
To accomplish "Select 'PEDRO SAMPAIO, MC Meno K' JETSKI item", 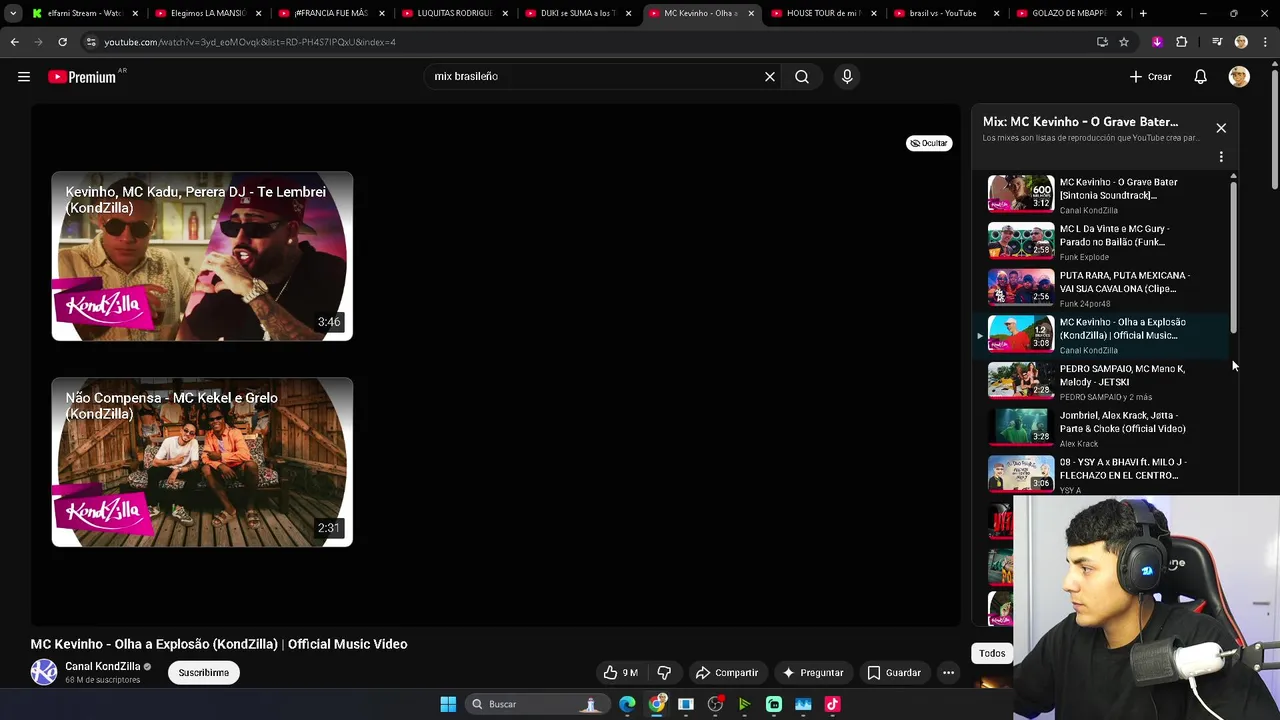I will pos(1103,382).
